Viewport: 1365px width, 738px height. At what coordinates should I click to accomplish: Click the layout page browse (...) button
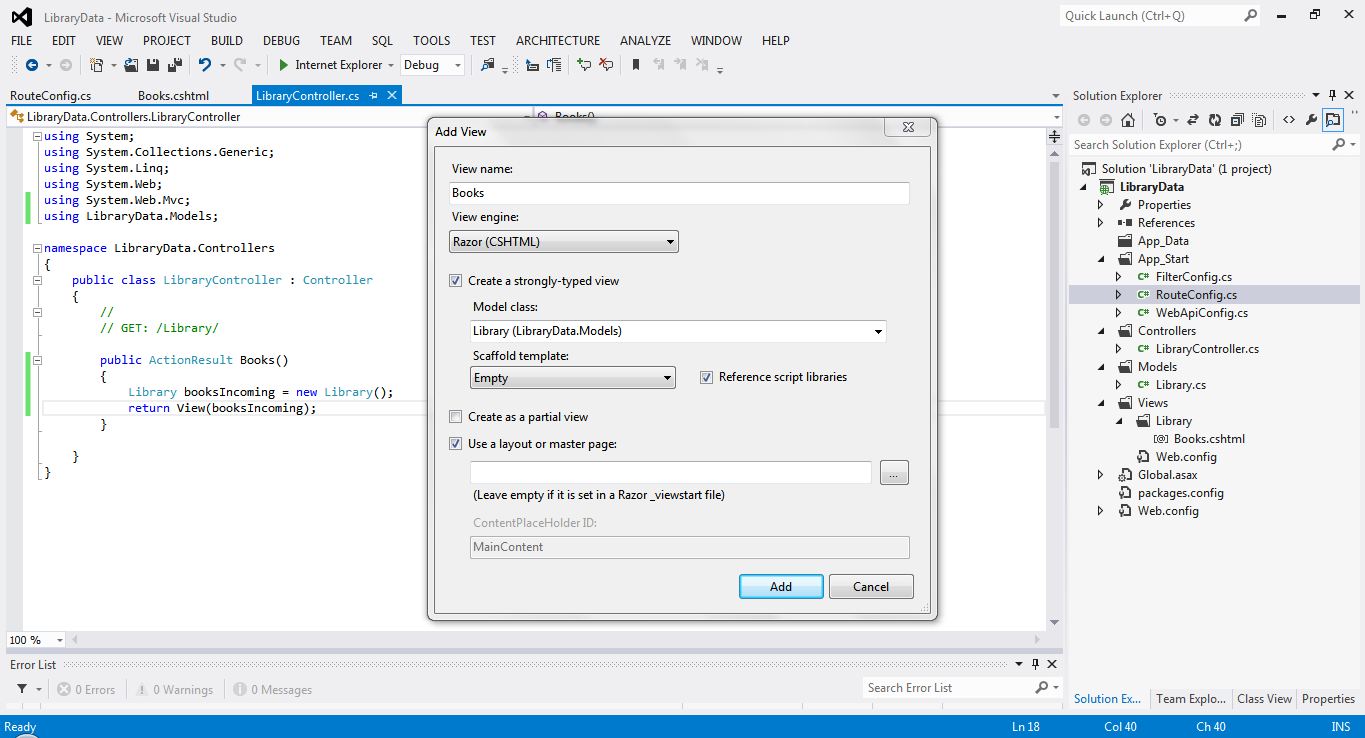coord(894,473)
